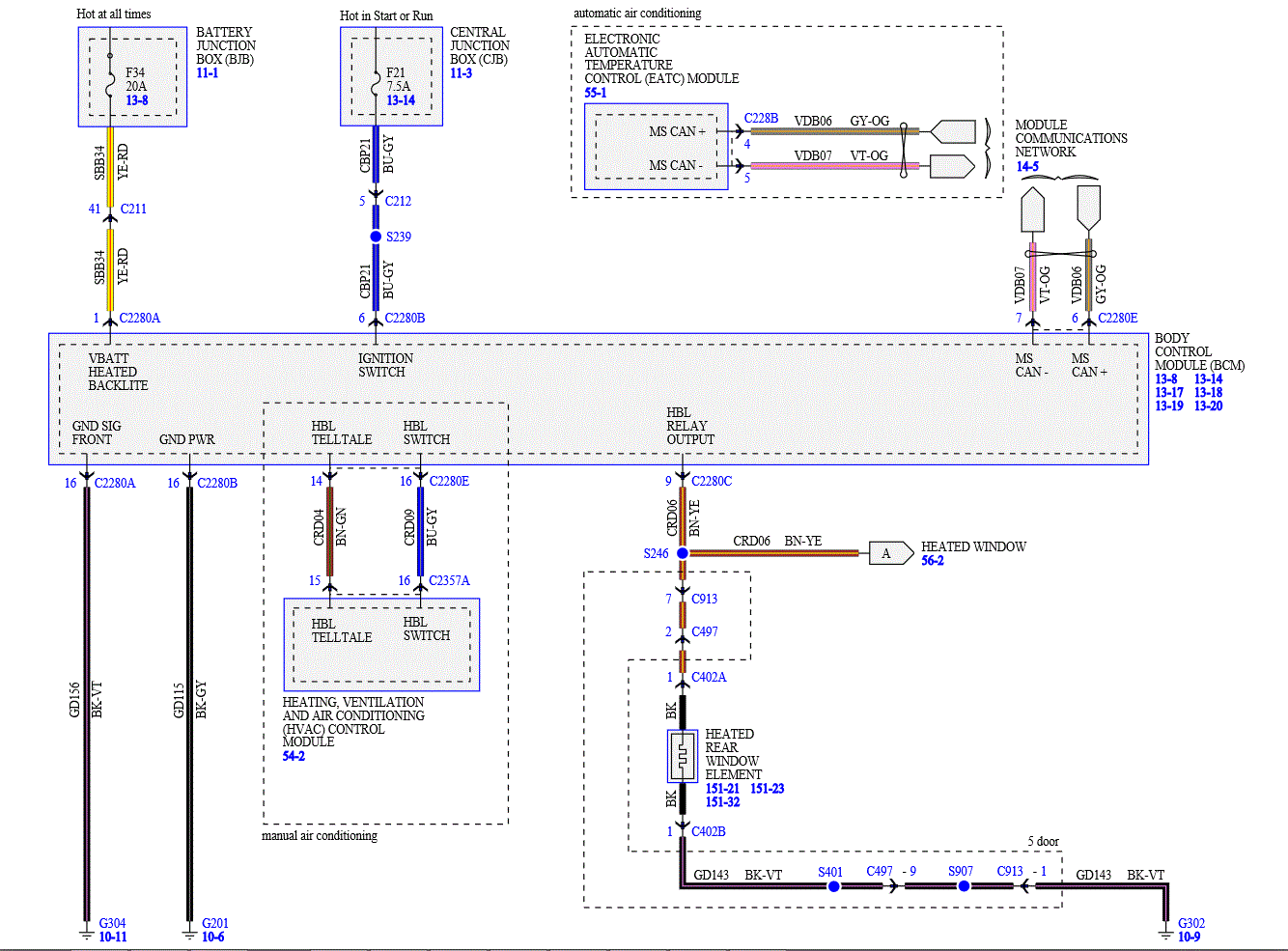The image size is (1288, 951).
Task: Open the G201 ground 10-6 link
Action: [x=213, y=937]
